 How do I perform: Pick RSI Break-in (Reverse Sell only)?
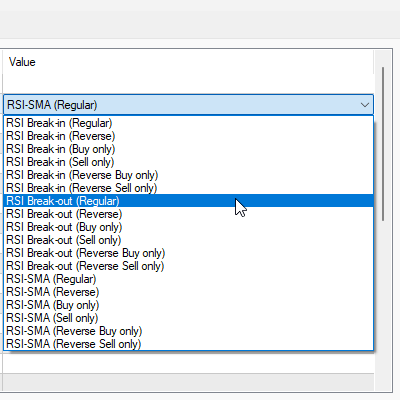(x=189, y=188)
